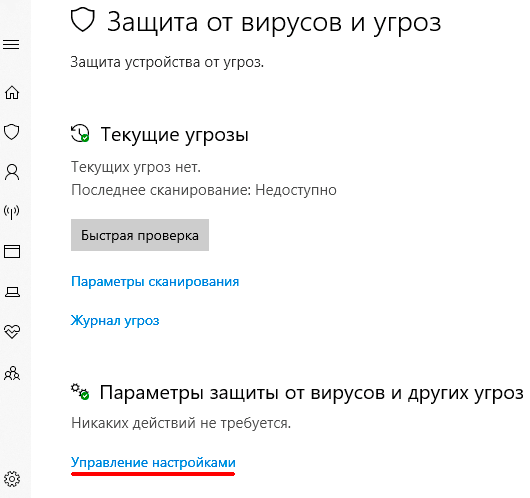Open account protection person icon

pyautogui.click(x=12, y=172)
